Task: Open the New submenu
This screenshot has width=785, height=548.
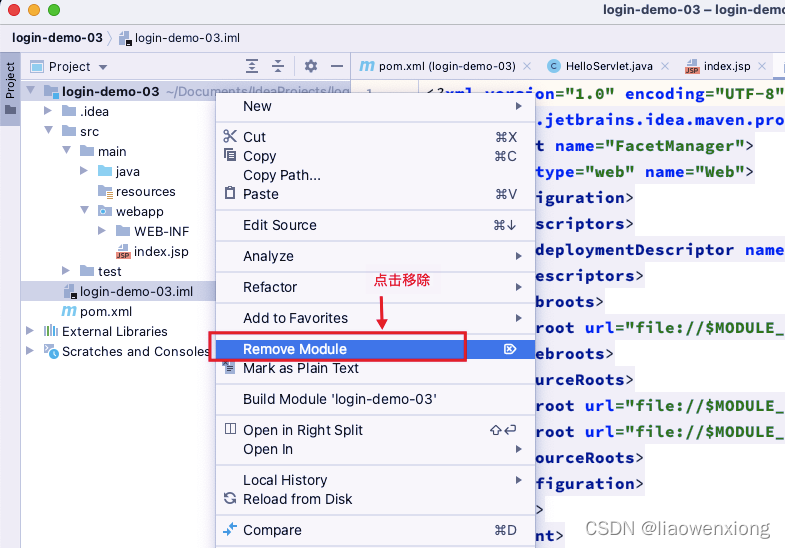Action: tap(375, 106)
